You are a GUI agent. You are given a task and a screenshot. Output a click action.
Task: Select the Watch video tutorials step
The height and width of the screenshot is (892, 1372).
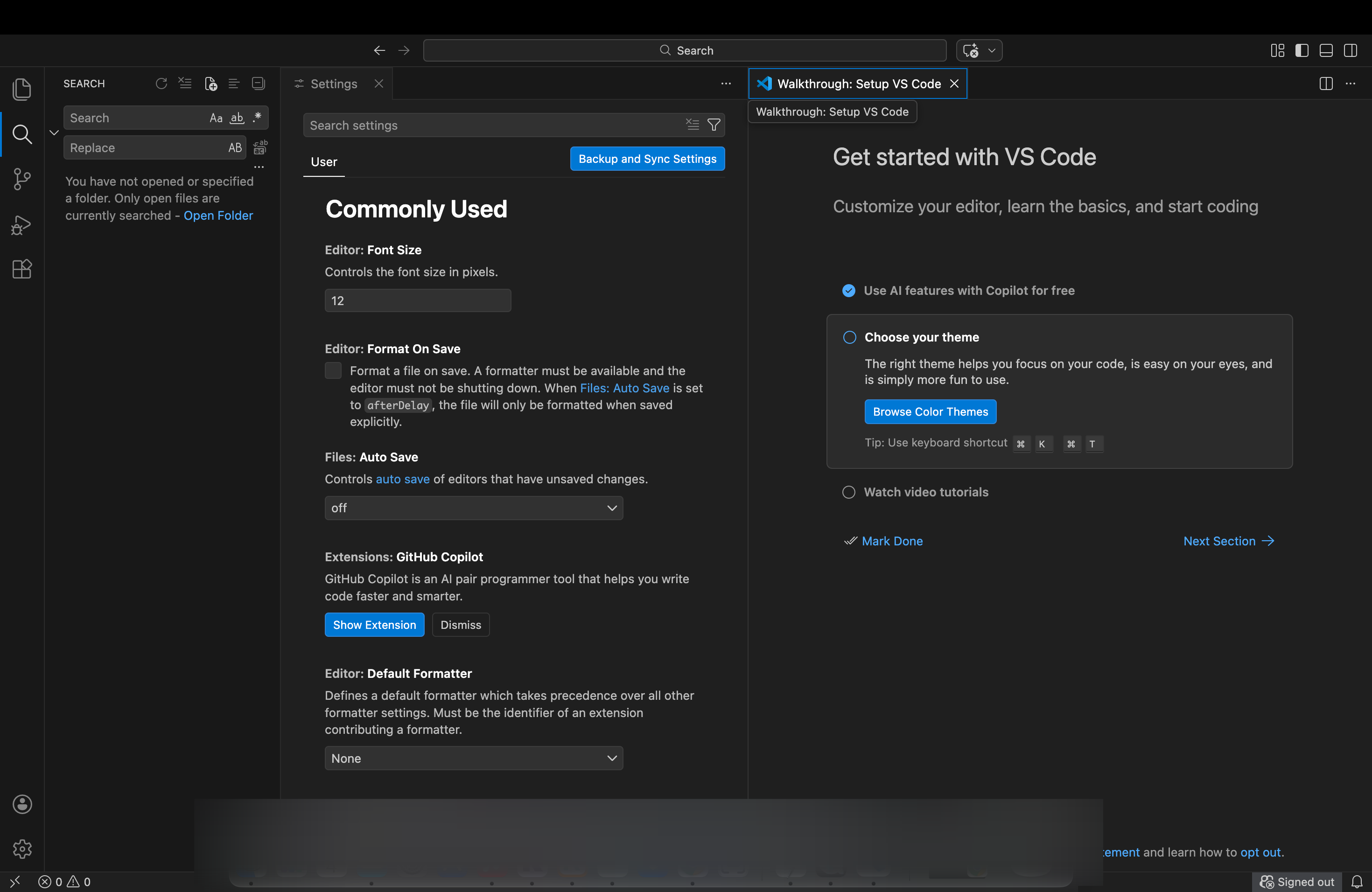[926, 492]
